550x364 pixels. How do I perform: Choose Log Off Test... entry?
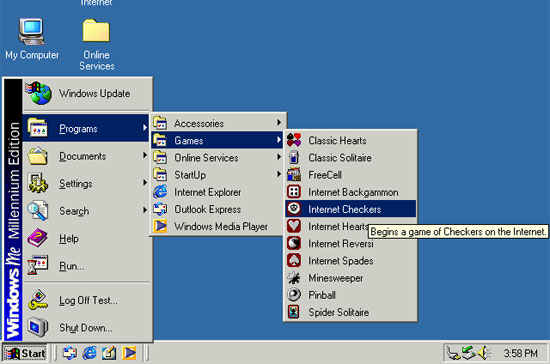click(x=86, y=300)
